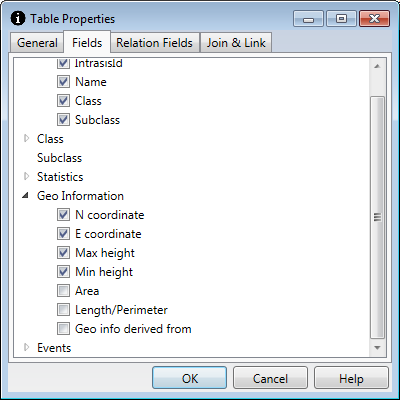This screenshot has width=400, height=400.
Task: Enable the Area checkbox
Action: [x=63, y=291]
